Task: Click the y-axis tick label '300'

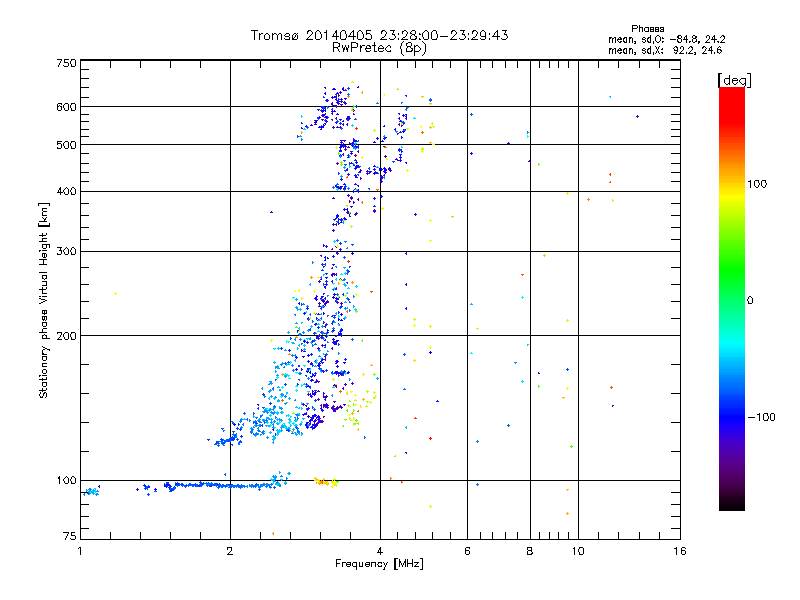Action: [x=66, y=251]
